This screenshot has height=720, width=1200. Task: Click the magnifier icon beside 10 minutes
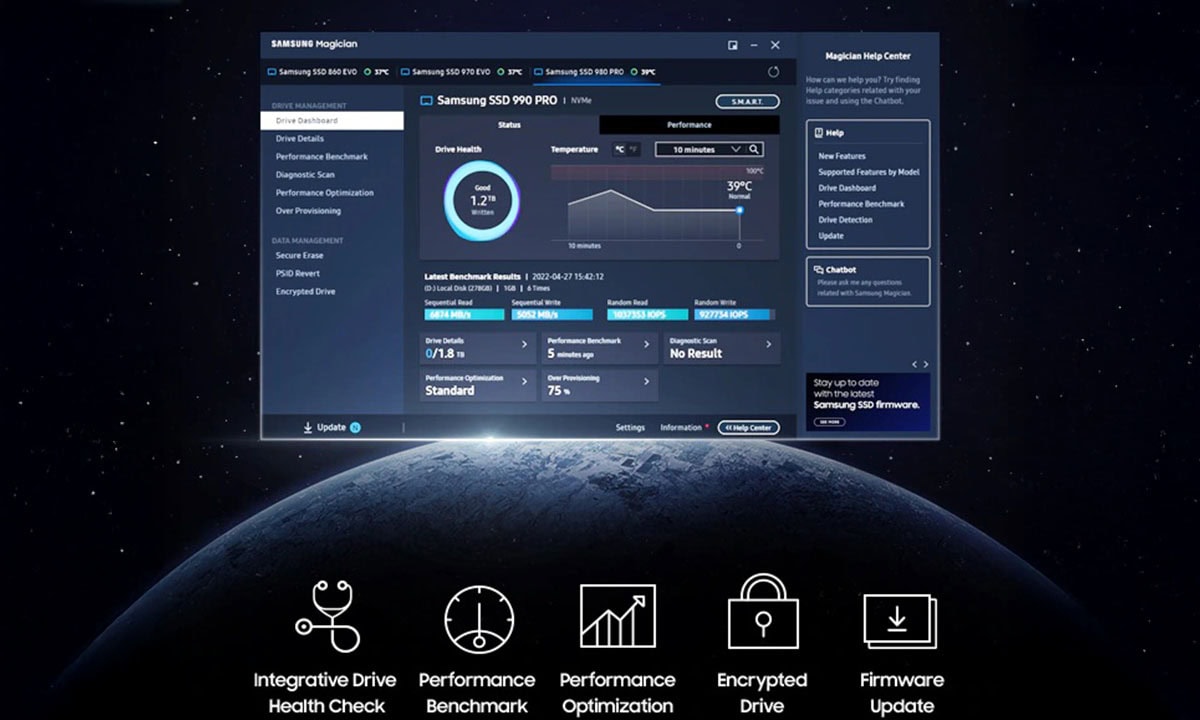pos(754,149)
